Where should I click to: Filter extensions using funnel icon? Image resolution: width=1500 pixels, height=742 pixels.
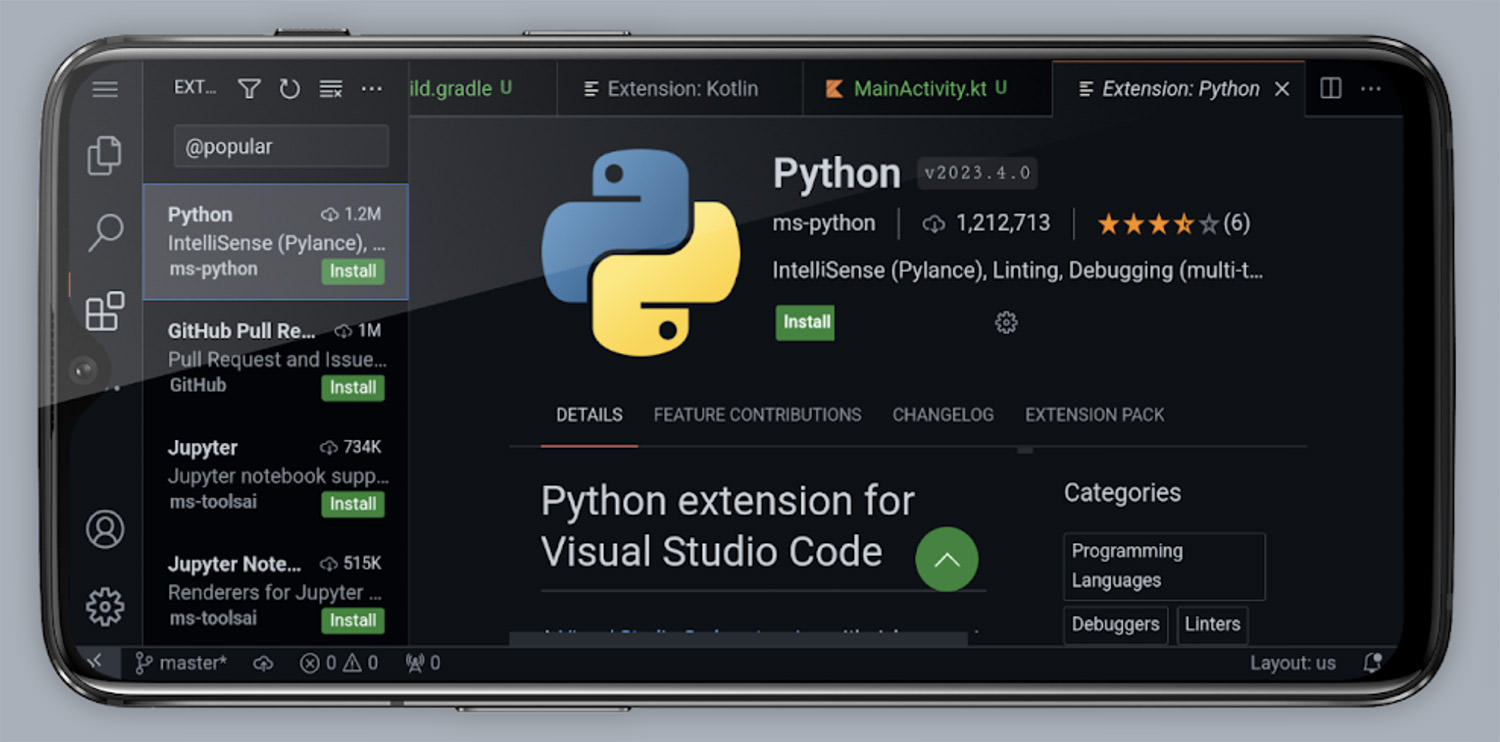click(249, 89)
